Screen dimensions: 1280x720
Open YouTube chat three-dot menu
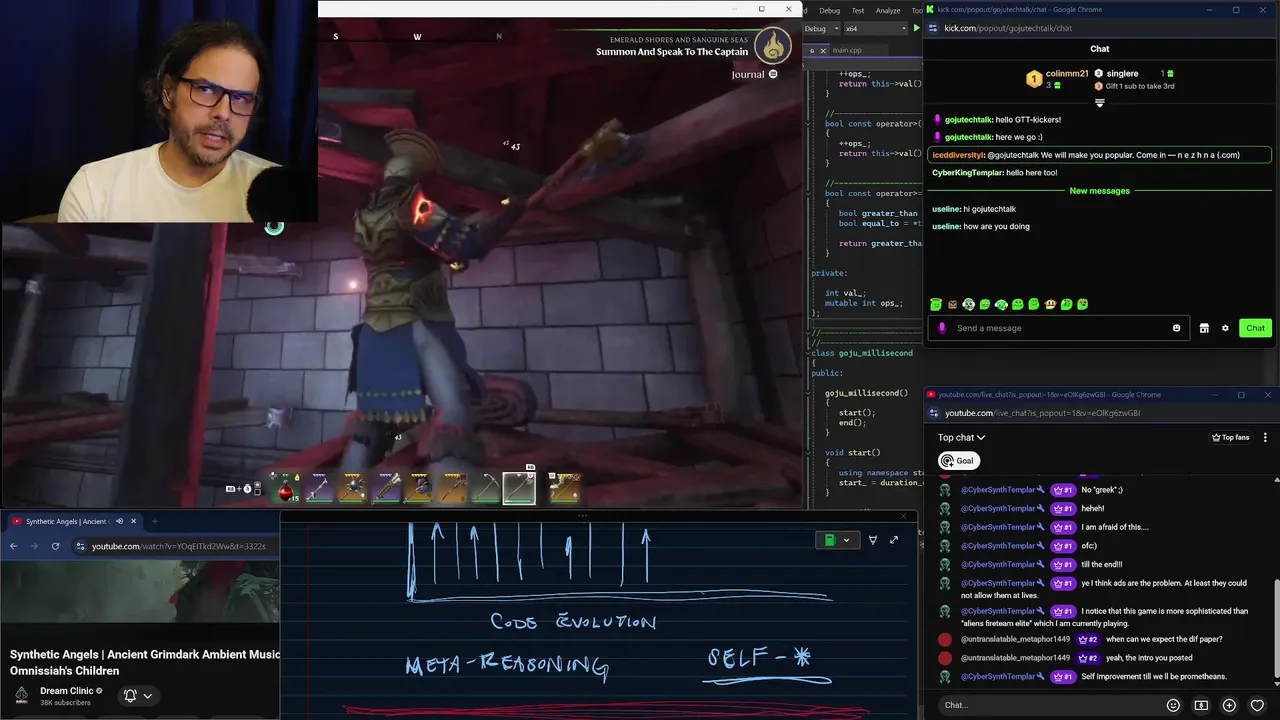(1265, 437)
